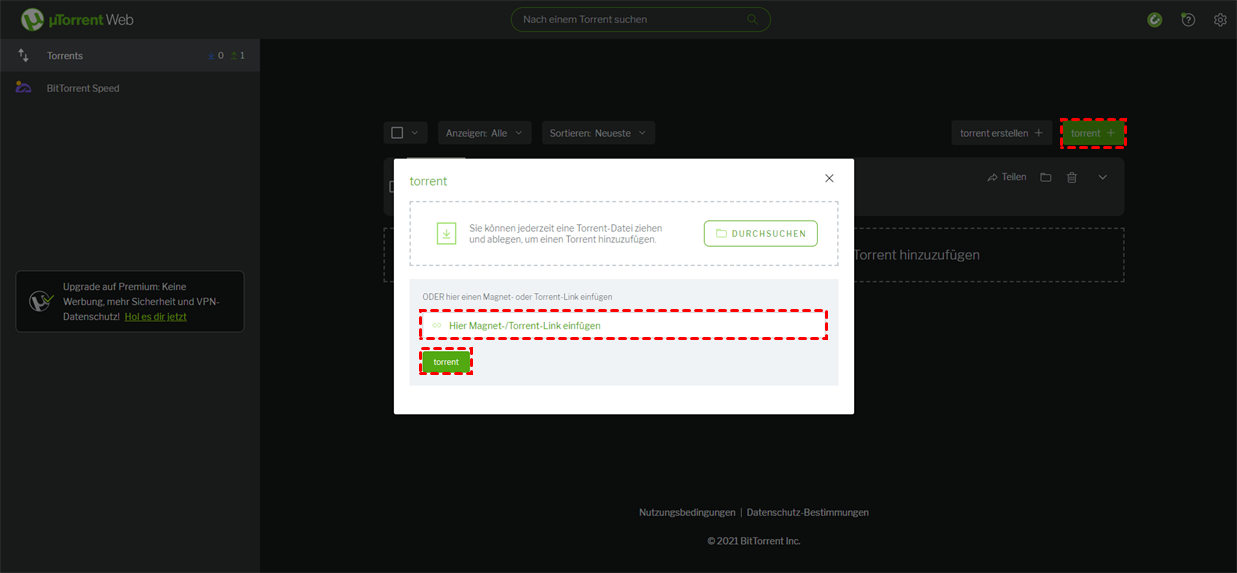The width and height of the screenshot is (1237, 573).
Task: Click the Nach einem Torrent suchen field
Action: (x=641, y=19)
